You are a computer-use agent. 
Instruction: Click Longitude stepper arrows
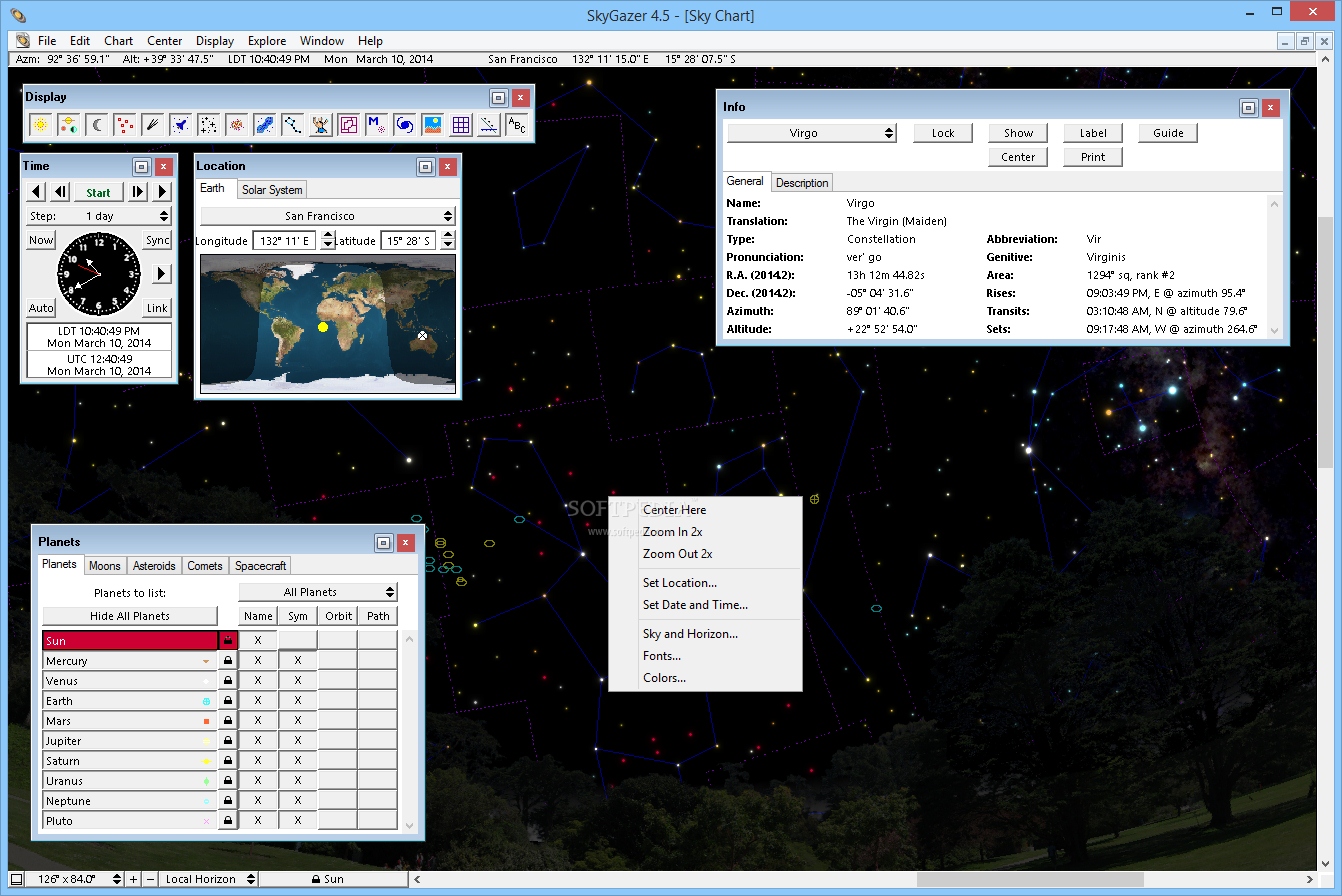click(x=328, y=240)
